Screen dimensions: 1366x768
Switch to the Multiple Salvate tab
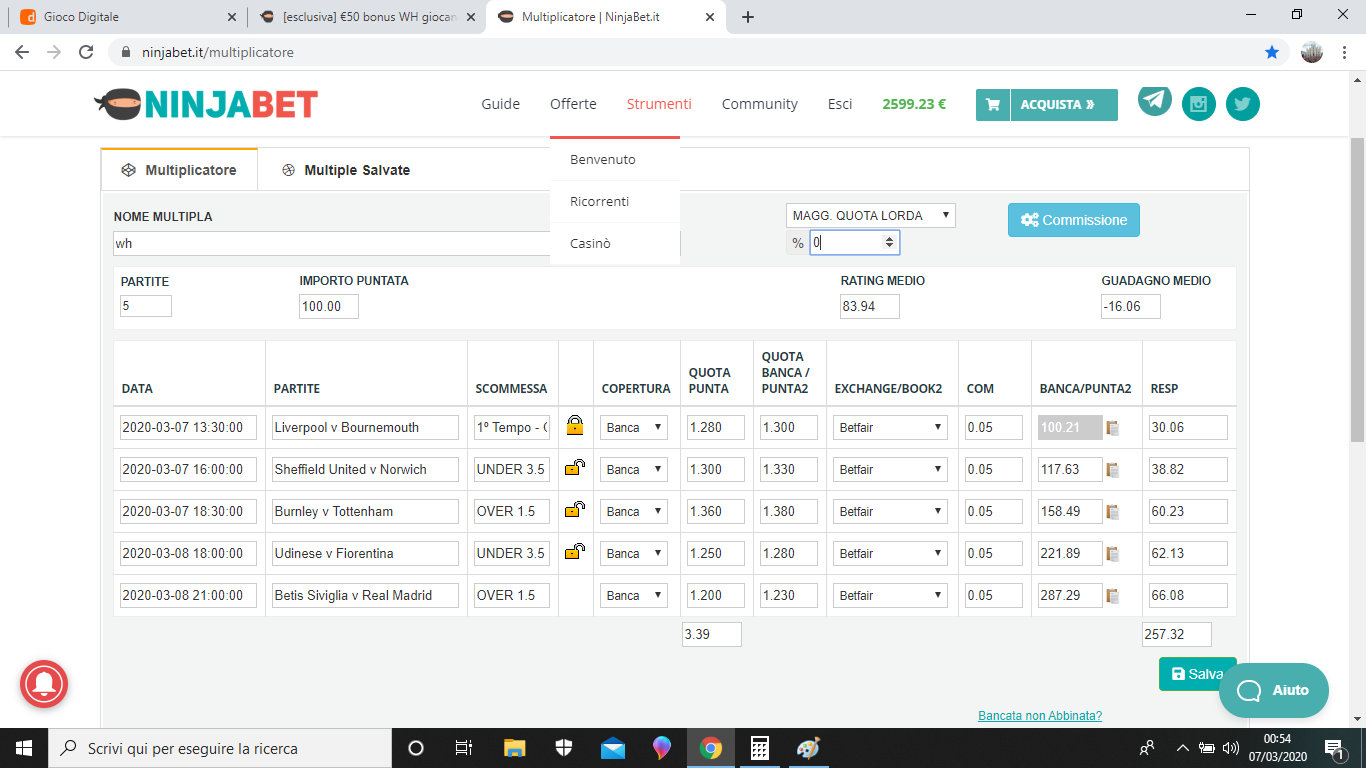coord(346,170)
